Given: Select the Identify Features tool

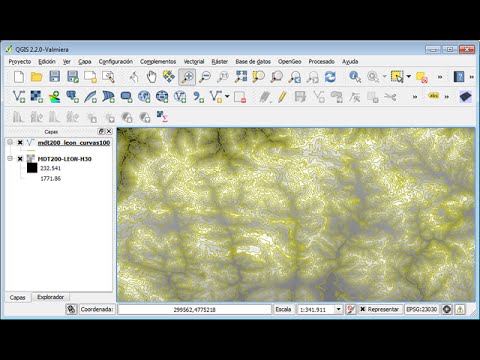Looking at the screenshot, I should [x=355, y=77].
